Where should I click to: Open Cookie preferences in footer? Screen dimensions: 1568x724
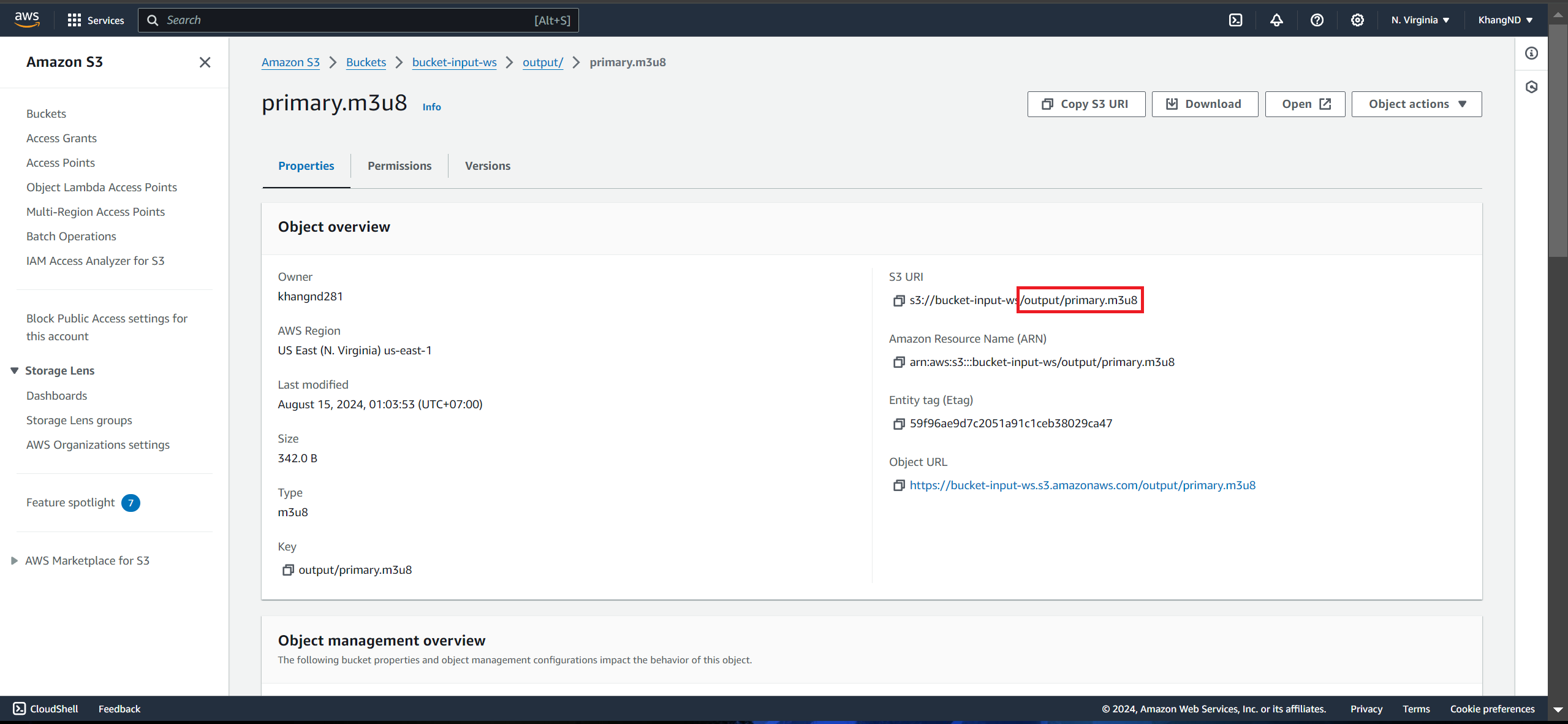(x=1492, y=709)
